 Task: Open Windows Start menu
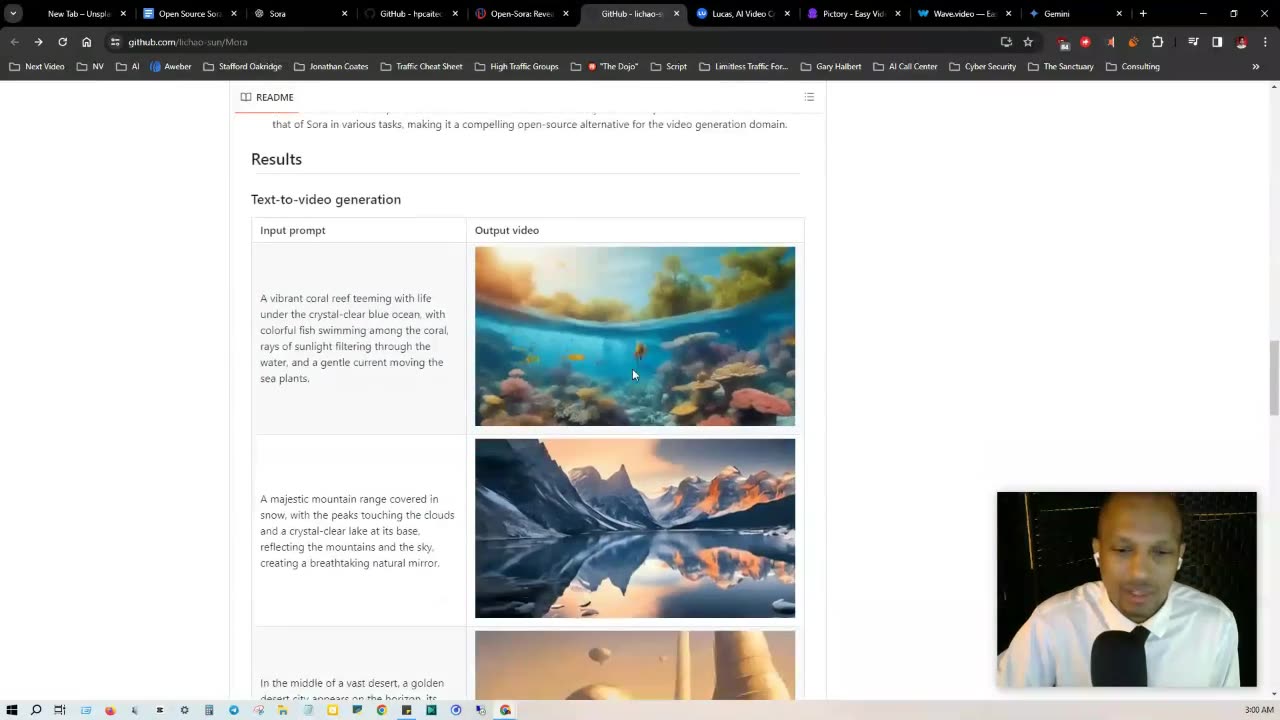(12, 710)
